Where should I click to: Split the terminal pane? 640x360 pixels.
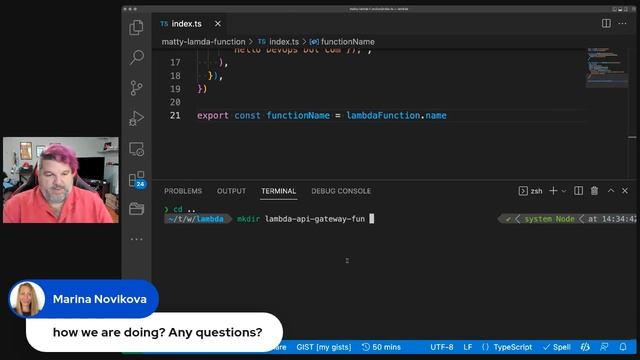coord(578,191)
